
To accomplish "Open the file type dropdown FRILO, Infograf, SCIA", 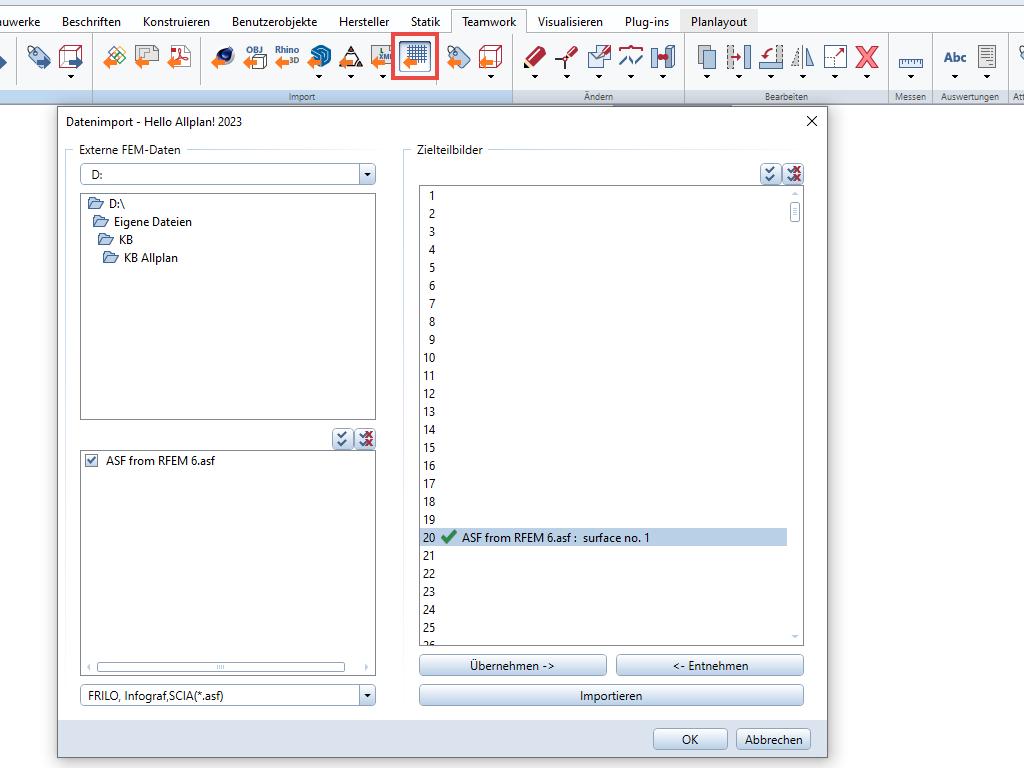I will 367,695.
